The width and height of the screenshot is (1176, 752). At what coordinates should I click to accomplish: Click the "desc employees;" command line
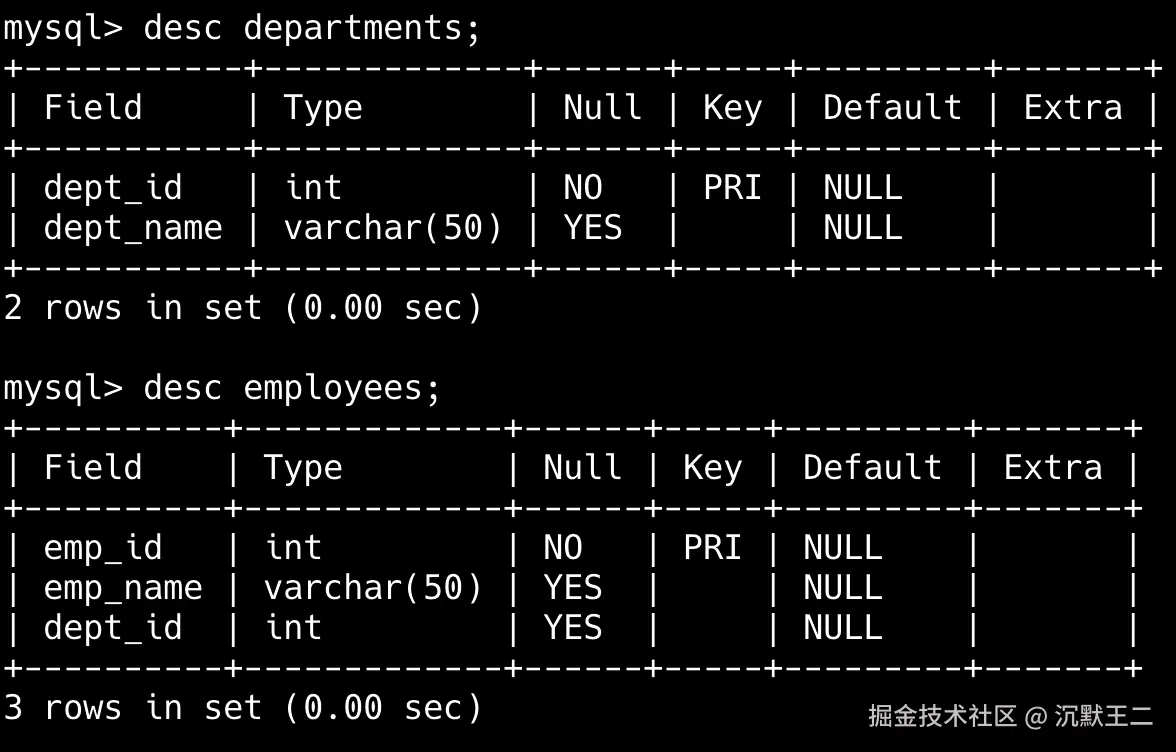click(x=291, y=388)
